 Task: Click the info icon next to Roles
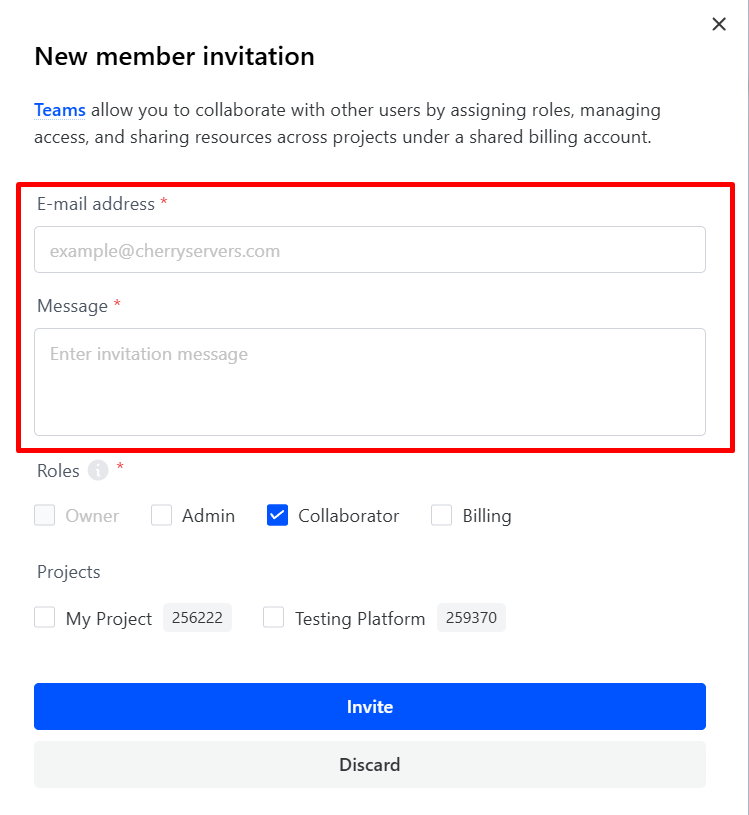(x=97, y=471)
